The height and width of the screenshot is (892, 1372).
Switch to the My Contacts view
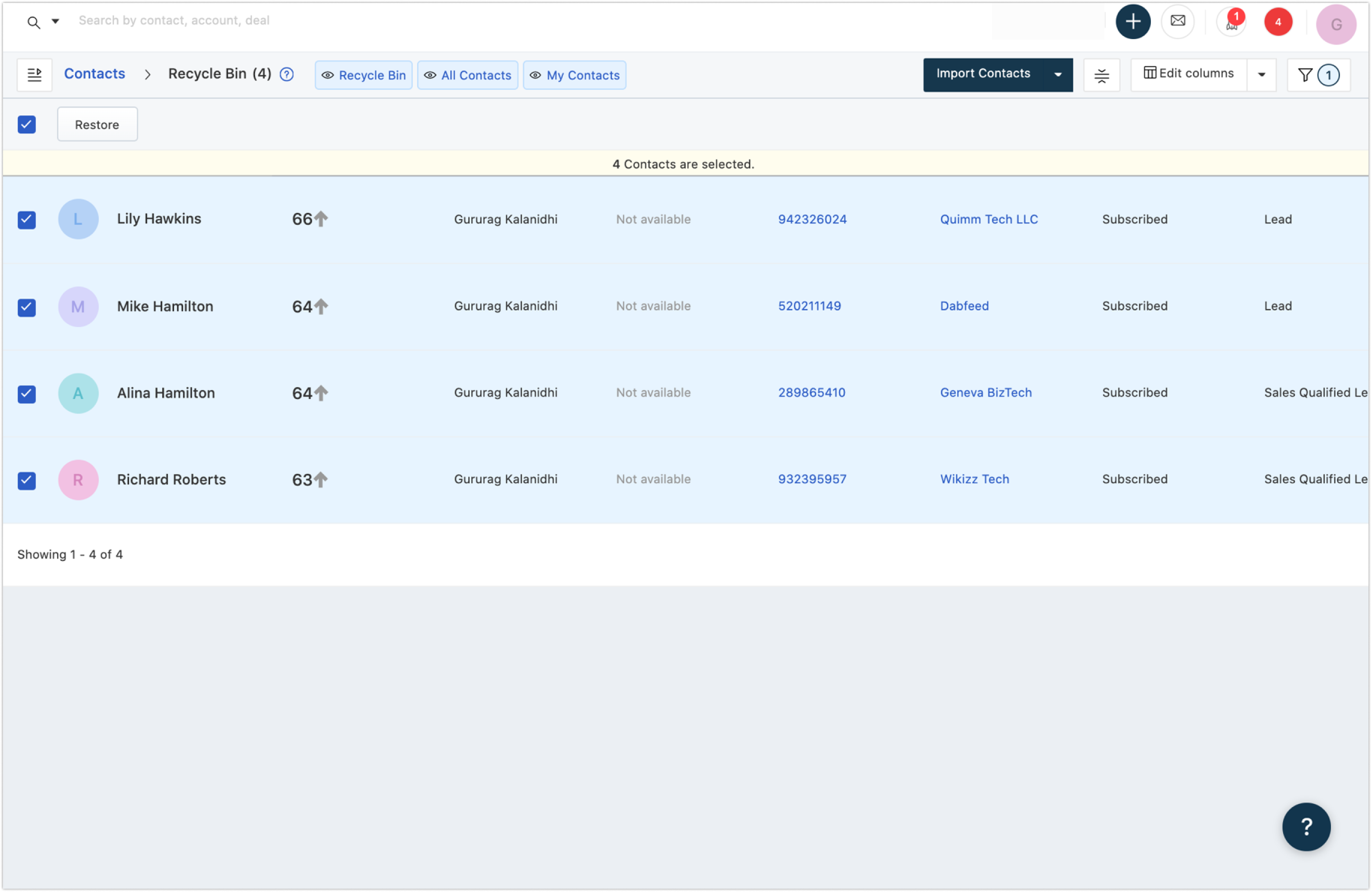[x=574, y=75]
